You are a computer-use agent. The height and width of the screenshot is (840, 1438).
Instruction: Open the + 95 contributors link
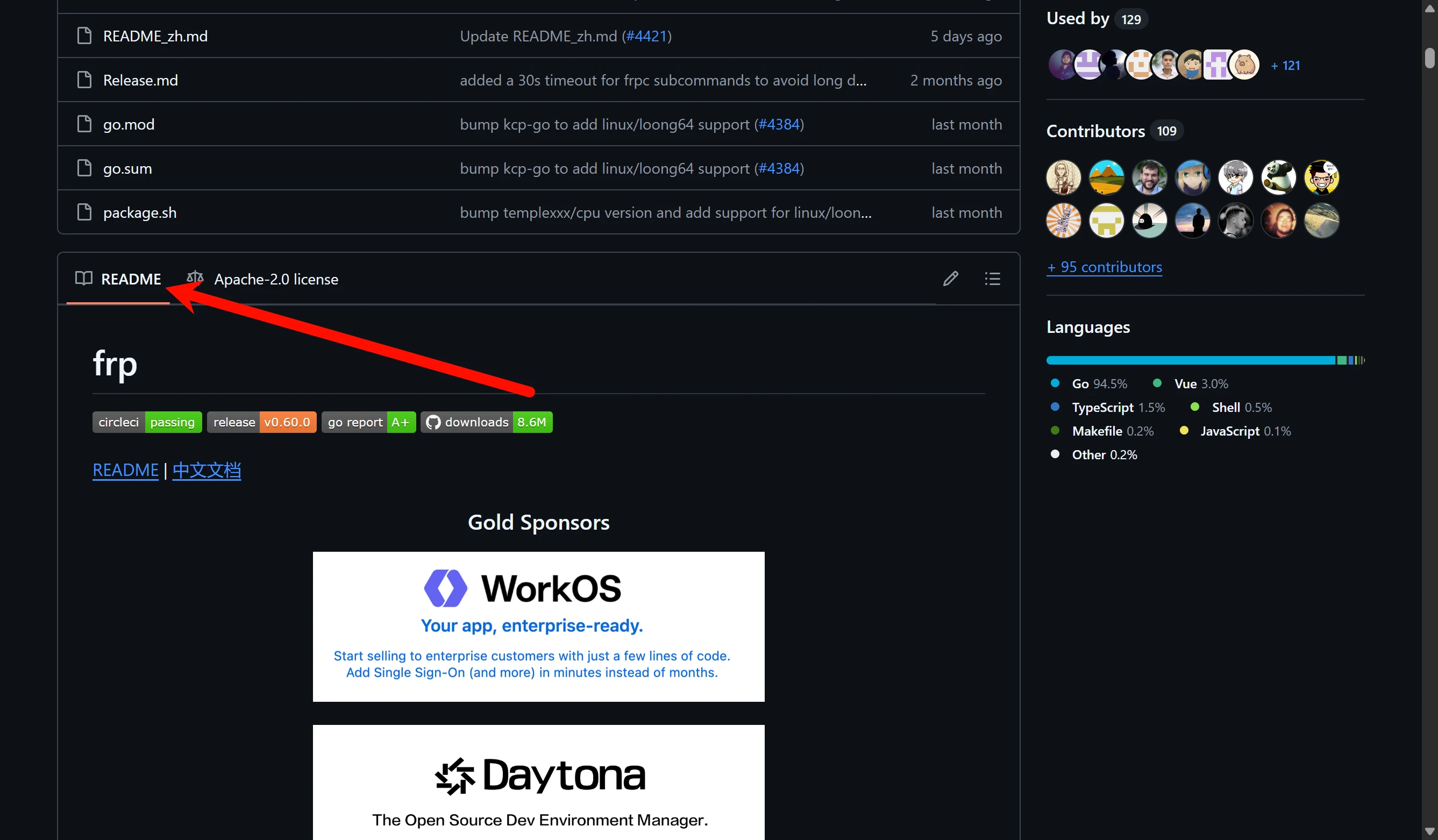[x=1104, y=267]
